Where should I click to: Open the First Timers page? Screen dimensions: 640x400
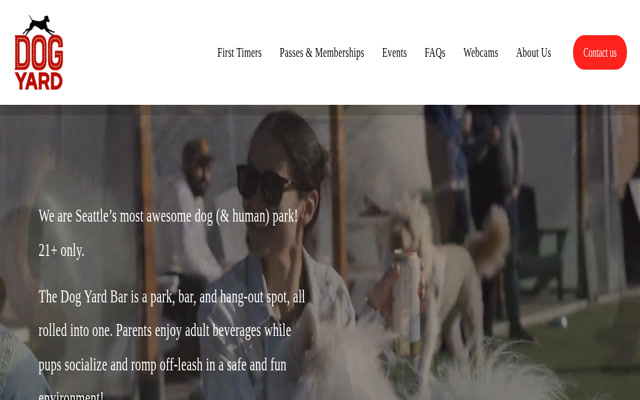[239, 53]
